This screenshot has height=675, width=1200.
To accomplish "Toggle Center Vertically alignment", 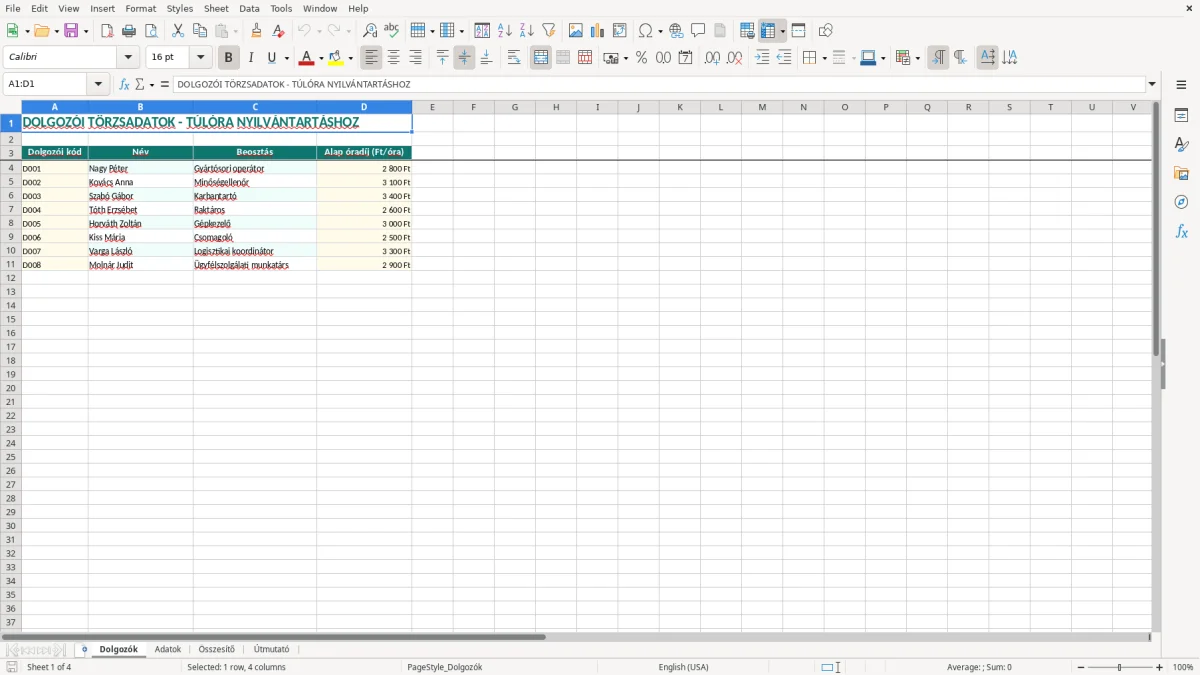I will pos(464,58).
